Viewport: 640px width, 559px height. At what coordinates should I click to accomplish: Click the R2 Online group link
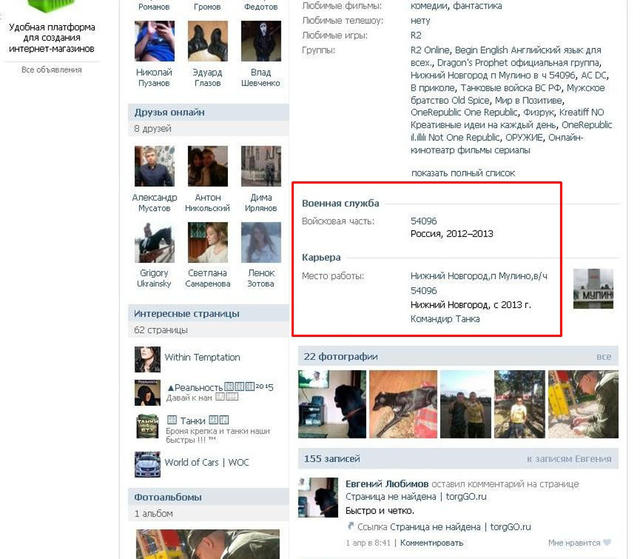pos(430,50)
